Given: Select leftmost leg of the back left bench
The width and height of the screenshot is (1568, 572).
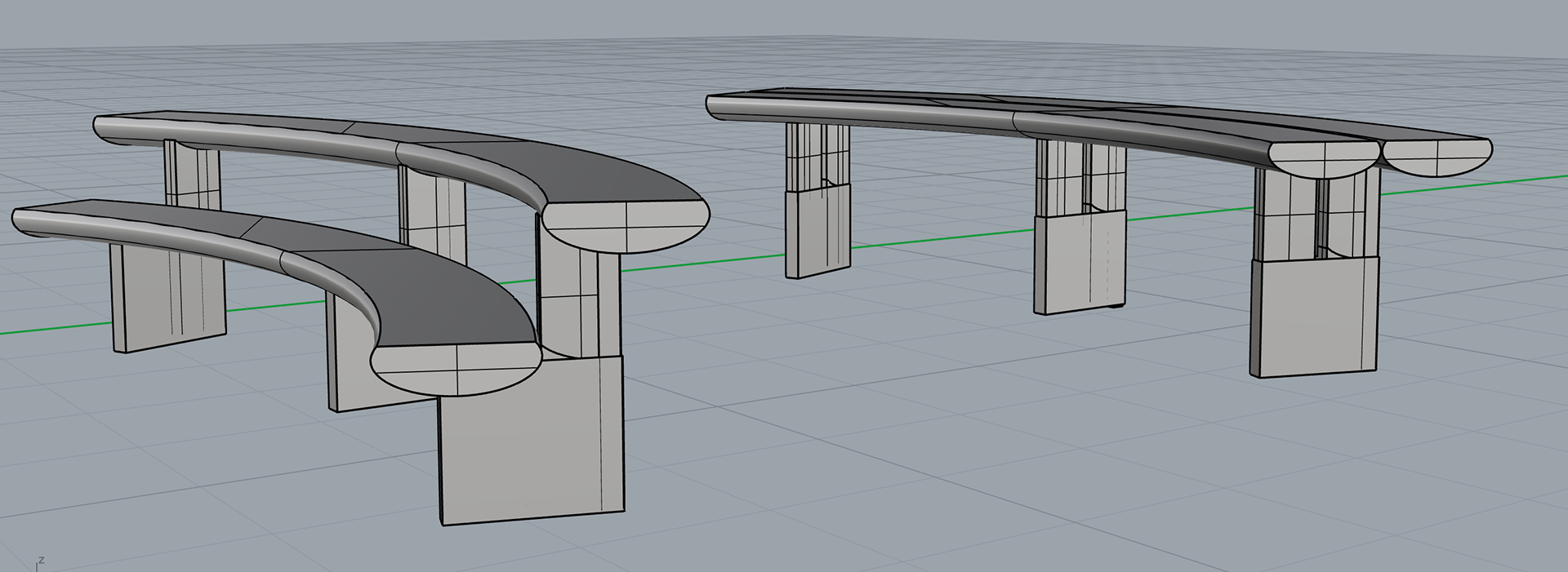Looking at the screenshot, I should coord(192,173).
